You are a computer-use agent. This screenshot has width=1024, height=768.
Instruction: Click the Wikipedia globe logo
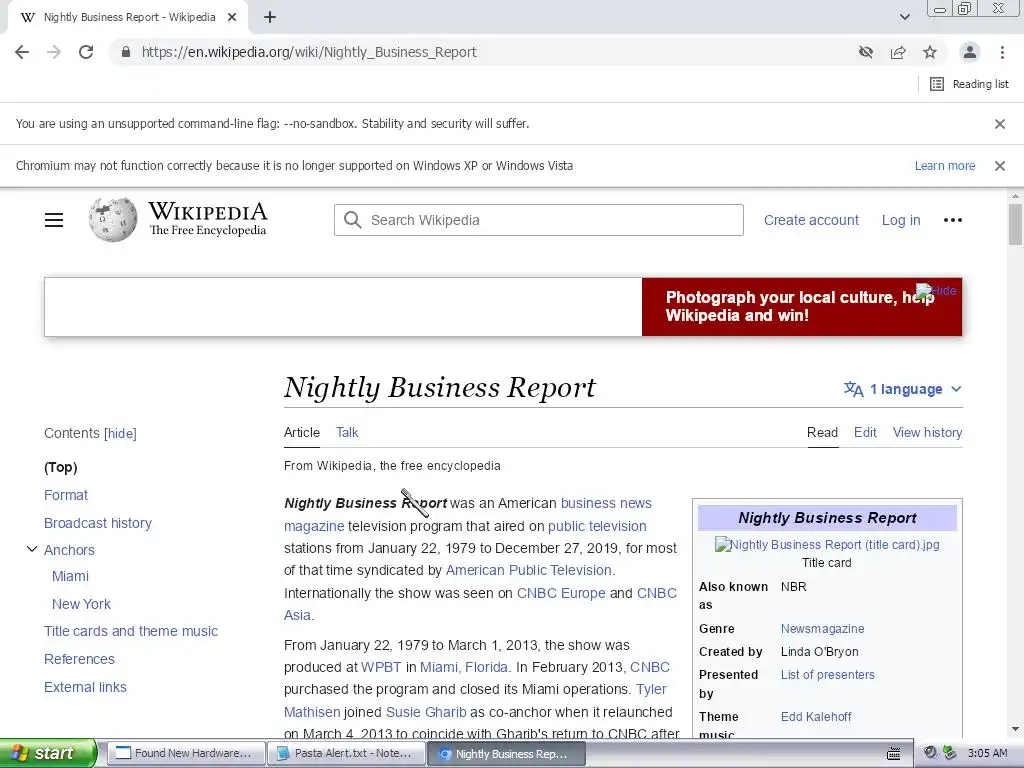click(x=113, y=219)
